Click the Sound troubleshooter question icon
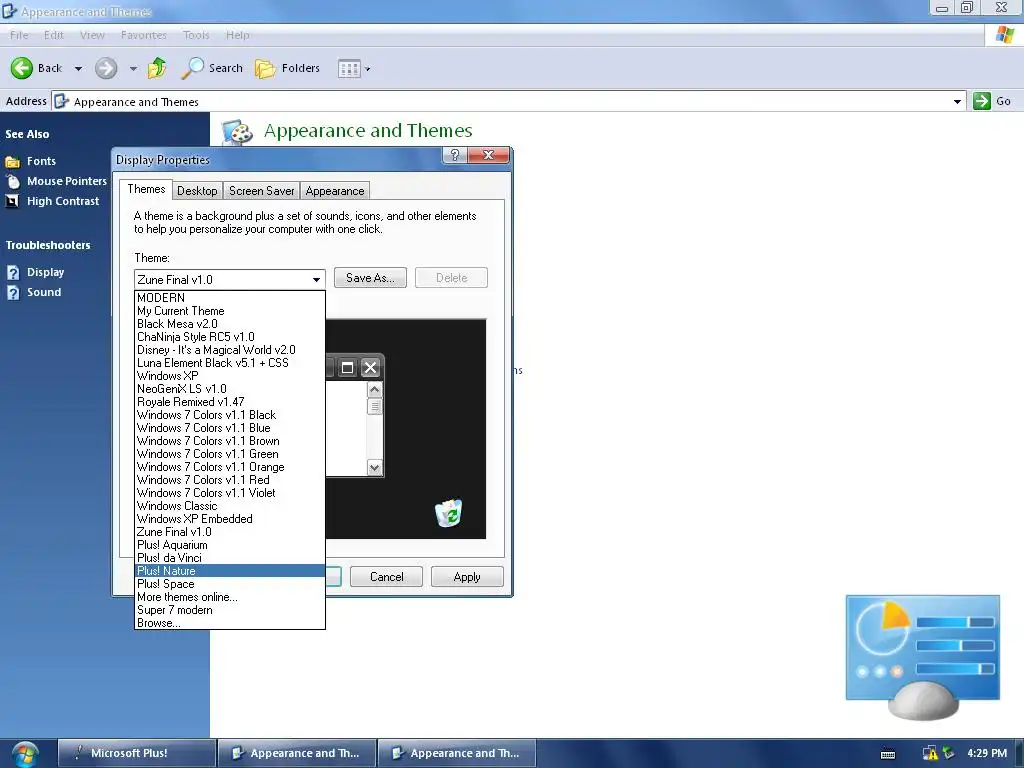Viewport: 1024px width, 768px height. click(13, 293)
